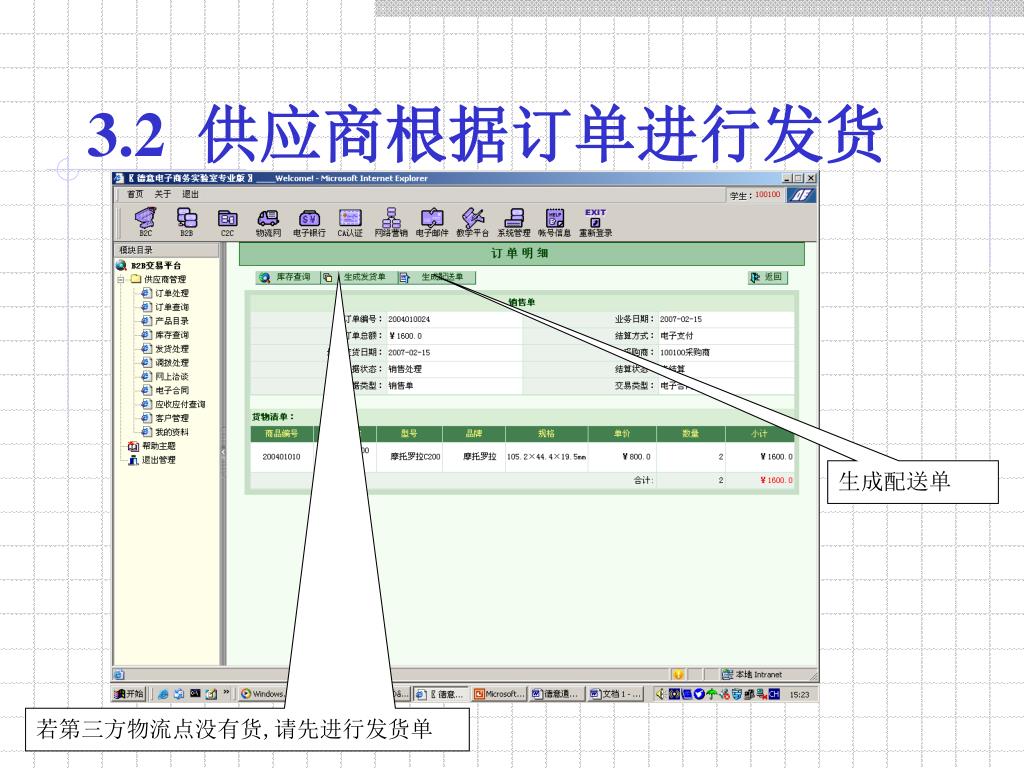The height and width of the screenshot is (768, 1024).
Task: Click the 模块目录 panel header
Action: pos(167,250)
